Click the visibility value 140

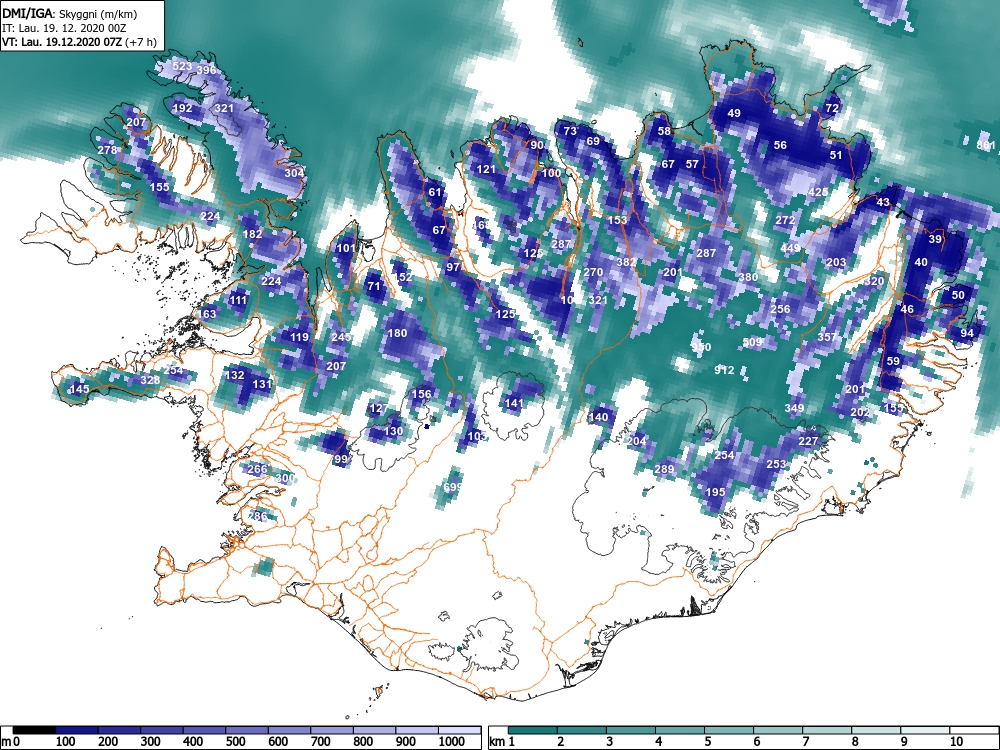click(598, 417)
